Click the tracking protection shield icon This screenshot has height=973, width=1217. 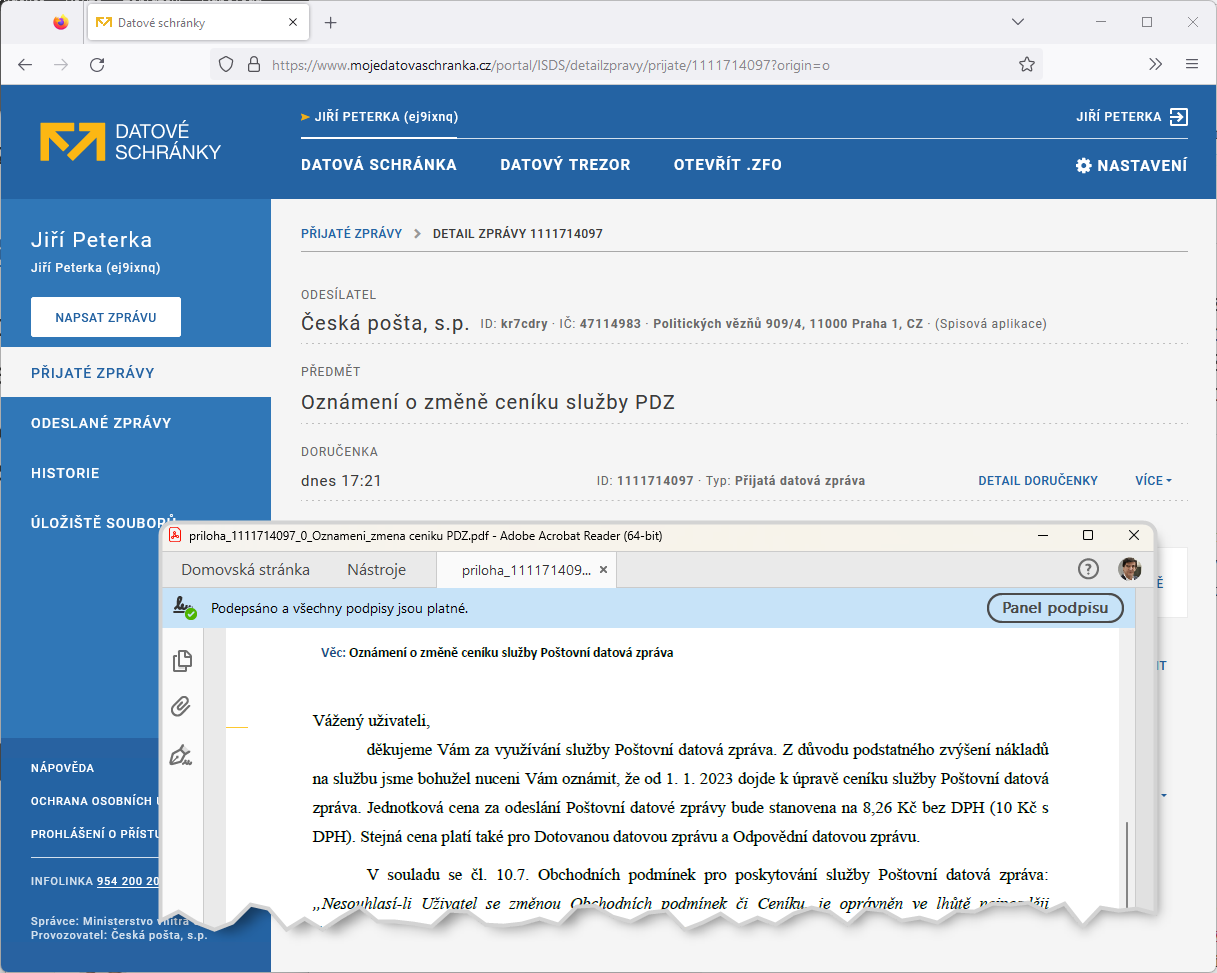pos(226,64)
